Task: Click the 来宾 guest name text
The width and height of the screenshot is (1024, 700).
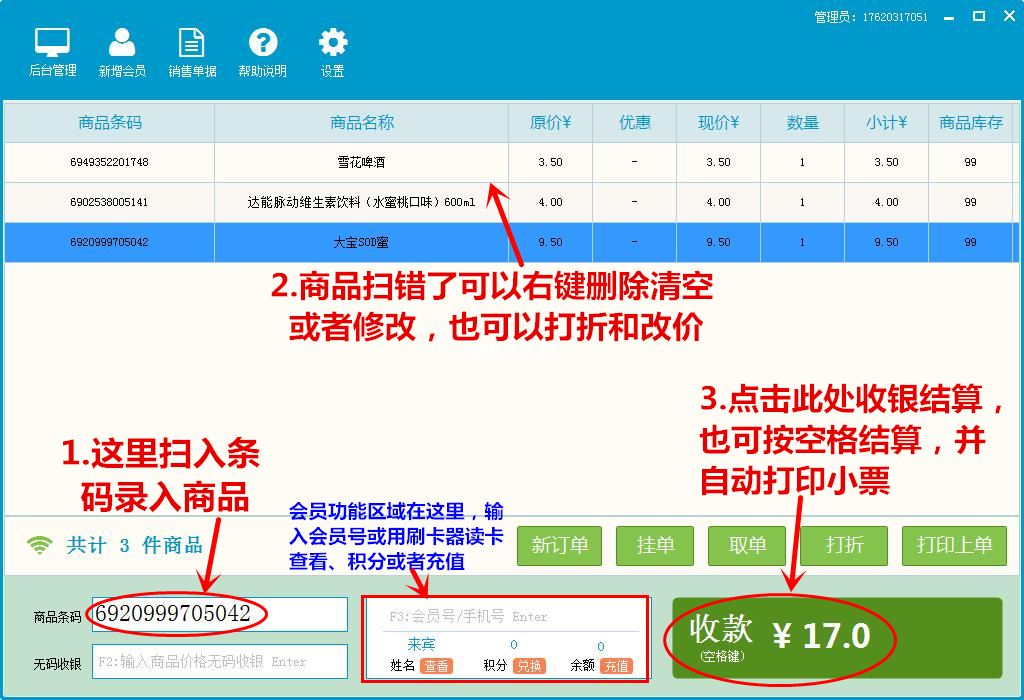Action: 421,644
